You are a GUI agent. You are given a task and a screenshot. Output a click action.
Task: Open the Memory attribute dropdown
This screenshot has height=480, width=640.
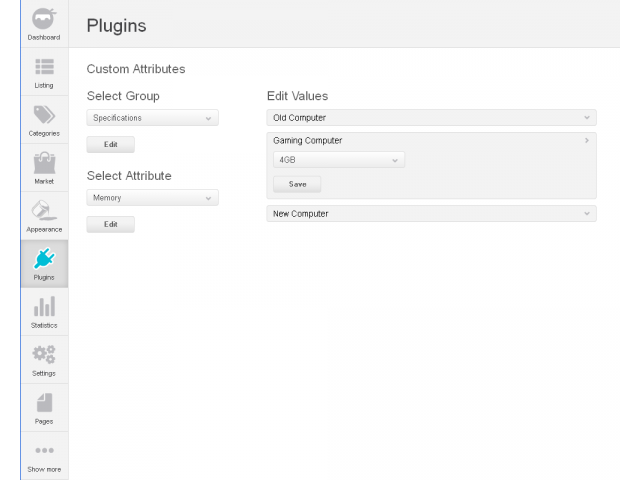click(x=152, y=198)
